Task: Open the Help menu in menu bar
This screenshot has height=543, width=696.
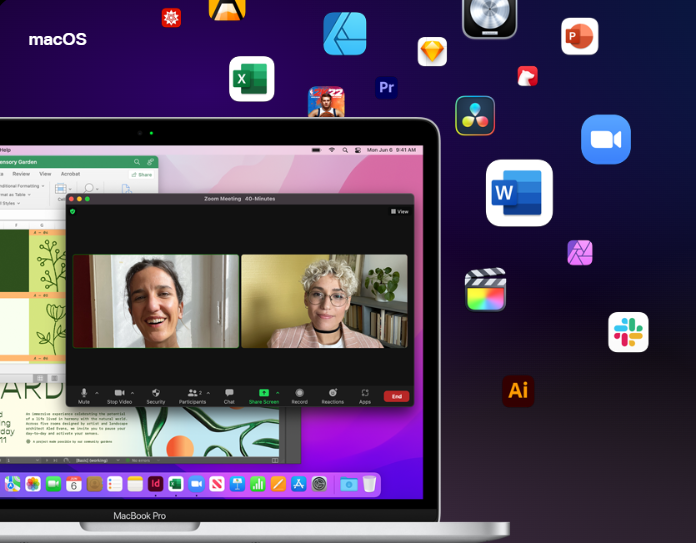Action: [5, 150]
